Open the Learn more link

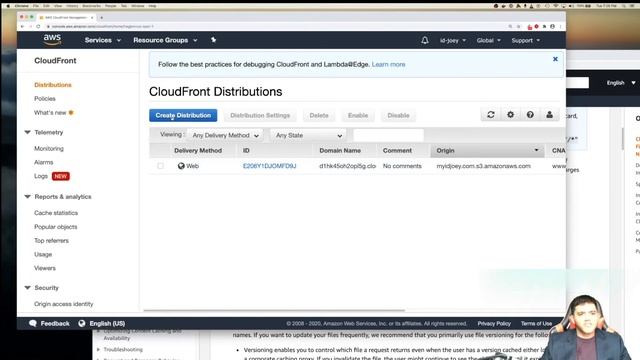click(388, 64)
